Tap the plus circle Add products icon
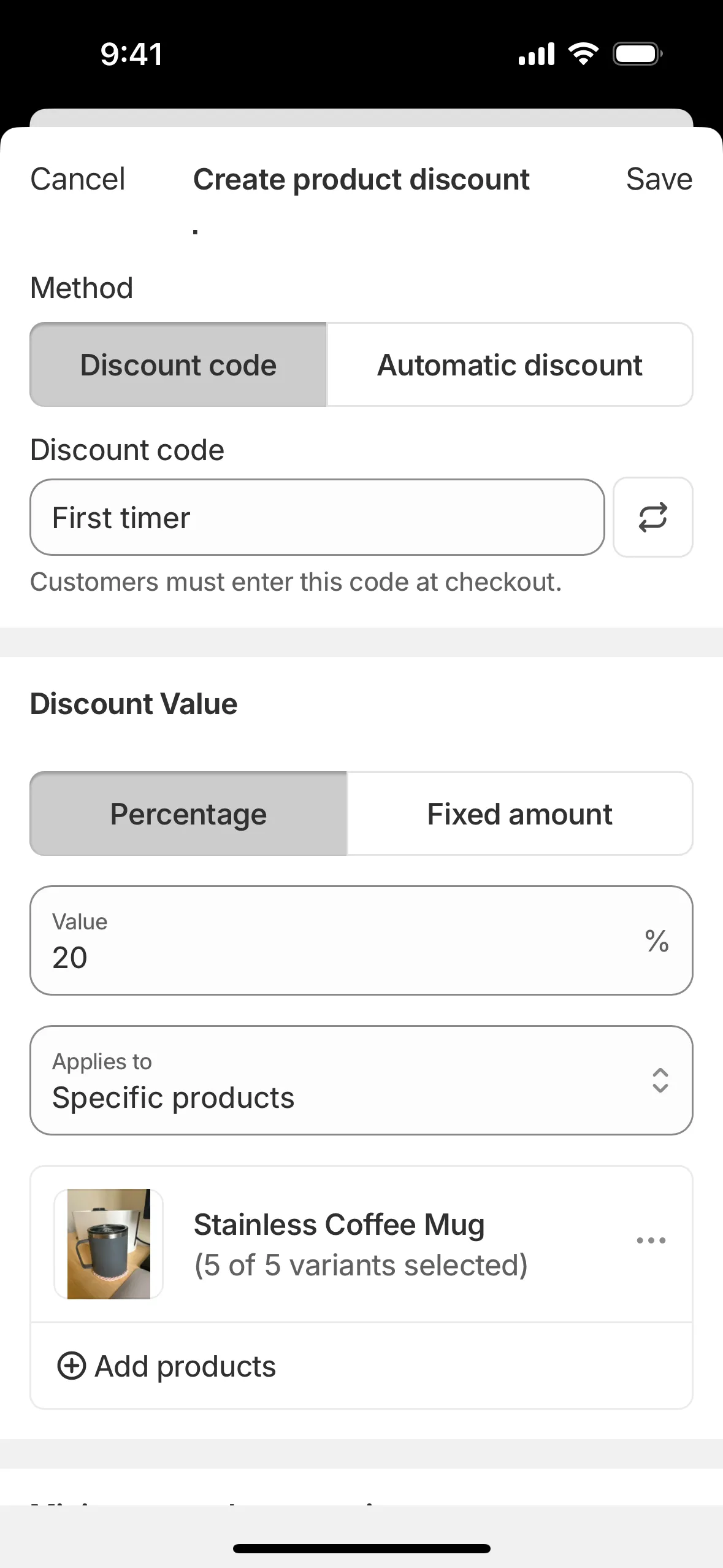Image resolution: width=723 pixels, height=1568 pixels. click(71, 1366)
